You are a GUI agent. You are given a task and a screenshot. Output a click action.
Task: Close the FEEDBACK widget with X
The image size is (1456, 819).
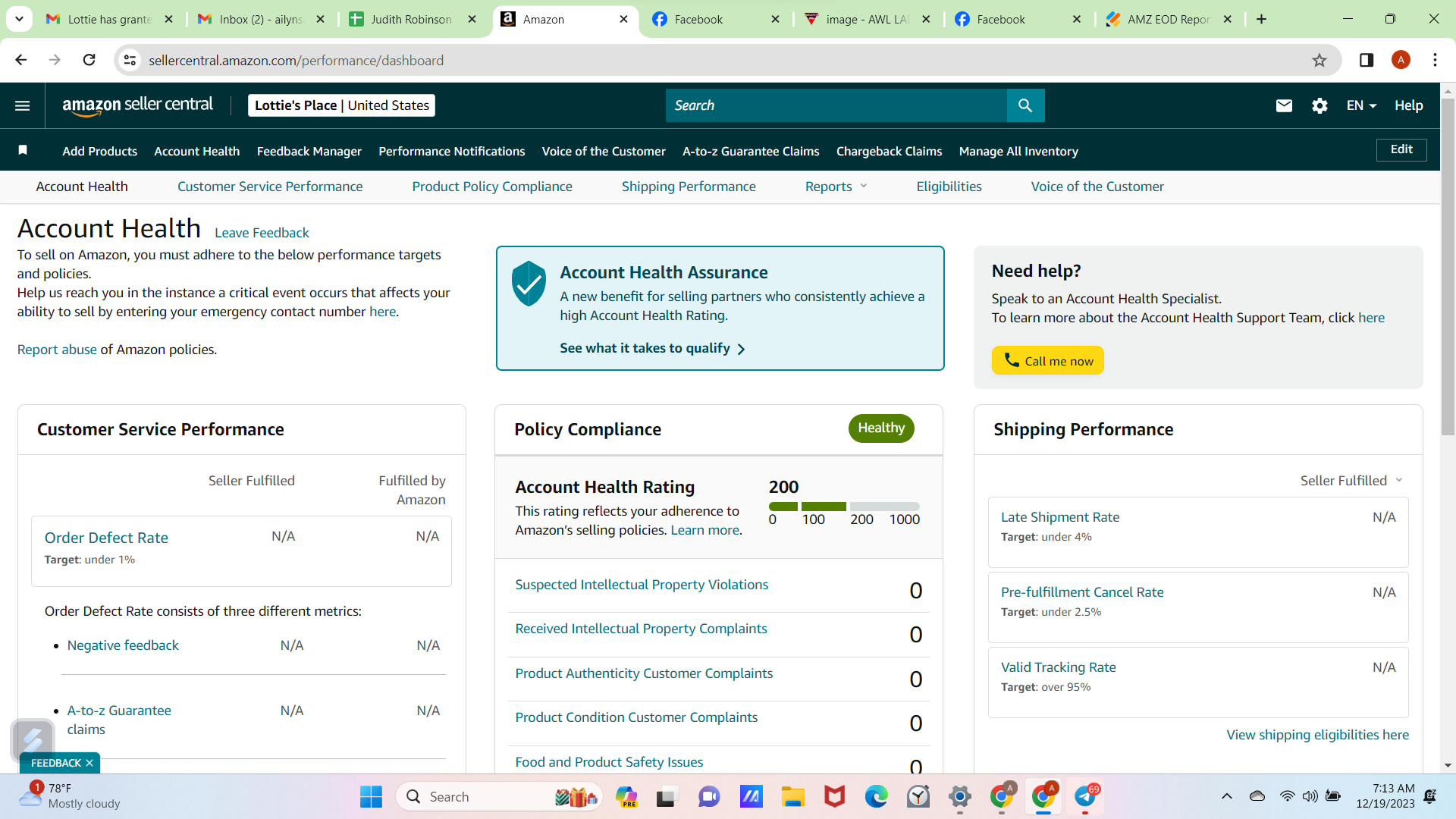point(89,763)
